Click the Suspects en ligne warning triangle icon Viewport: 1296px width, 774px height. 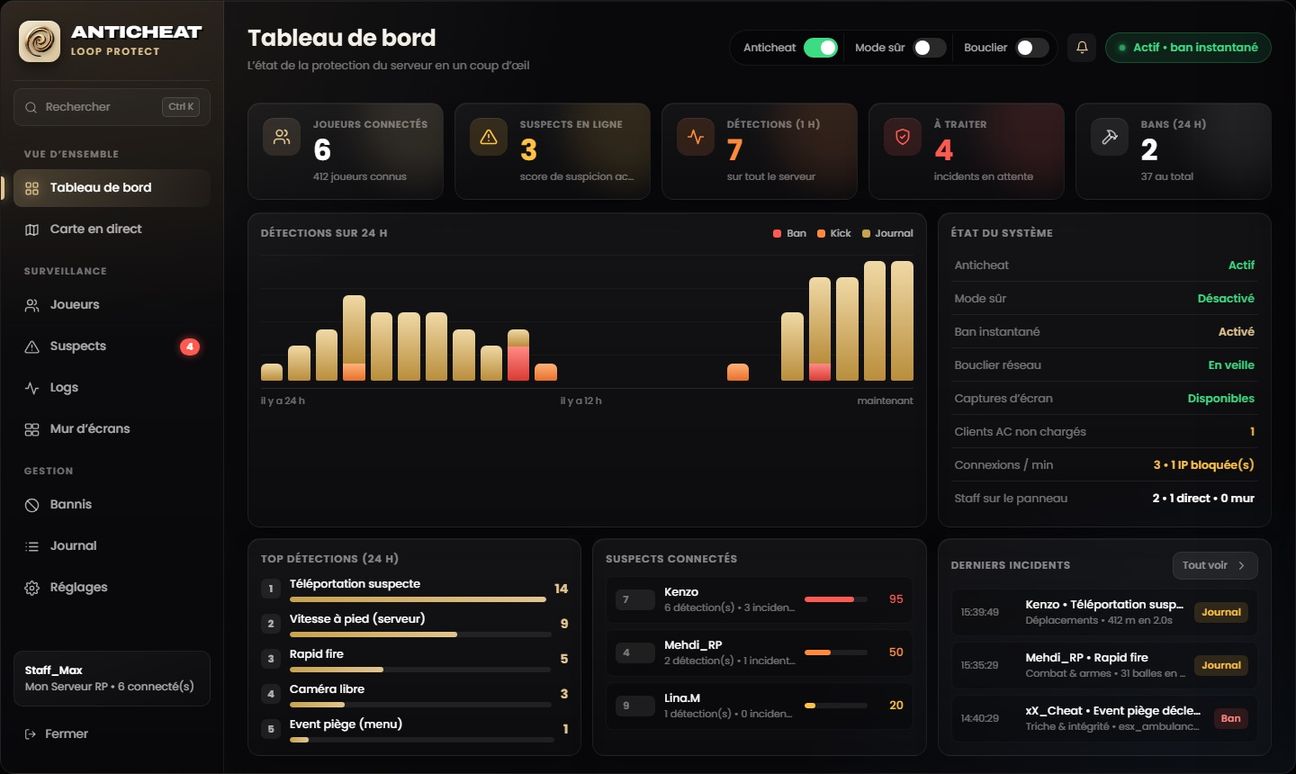(489, 137)
